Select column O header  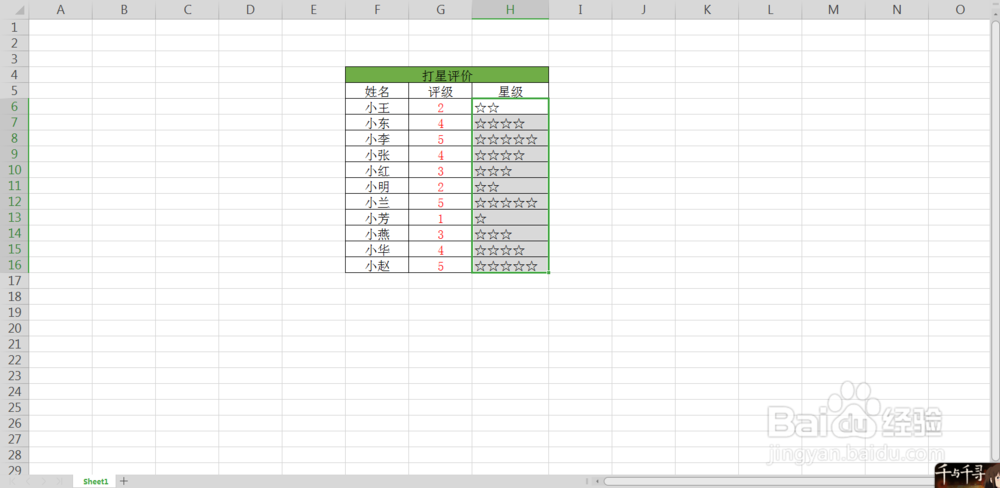[960, 10]
